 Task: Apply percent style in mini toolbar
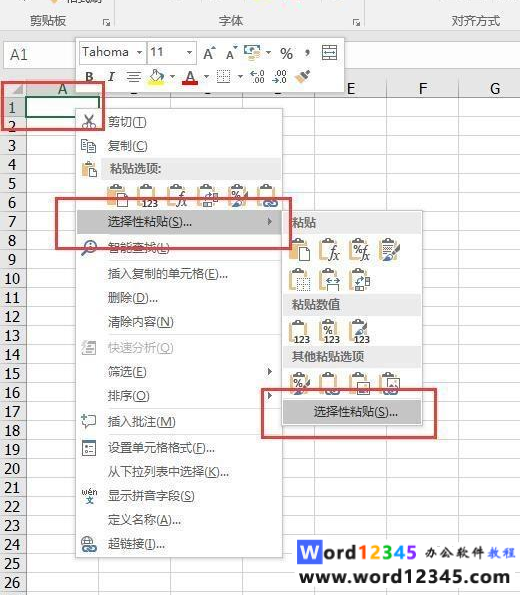[x=286, y=54]
